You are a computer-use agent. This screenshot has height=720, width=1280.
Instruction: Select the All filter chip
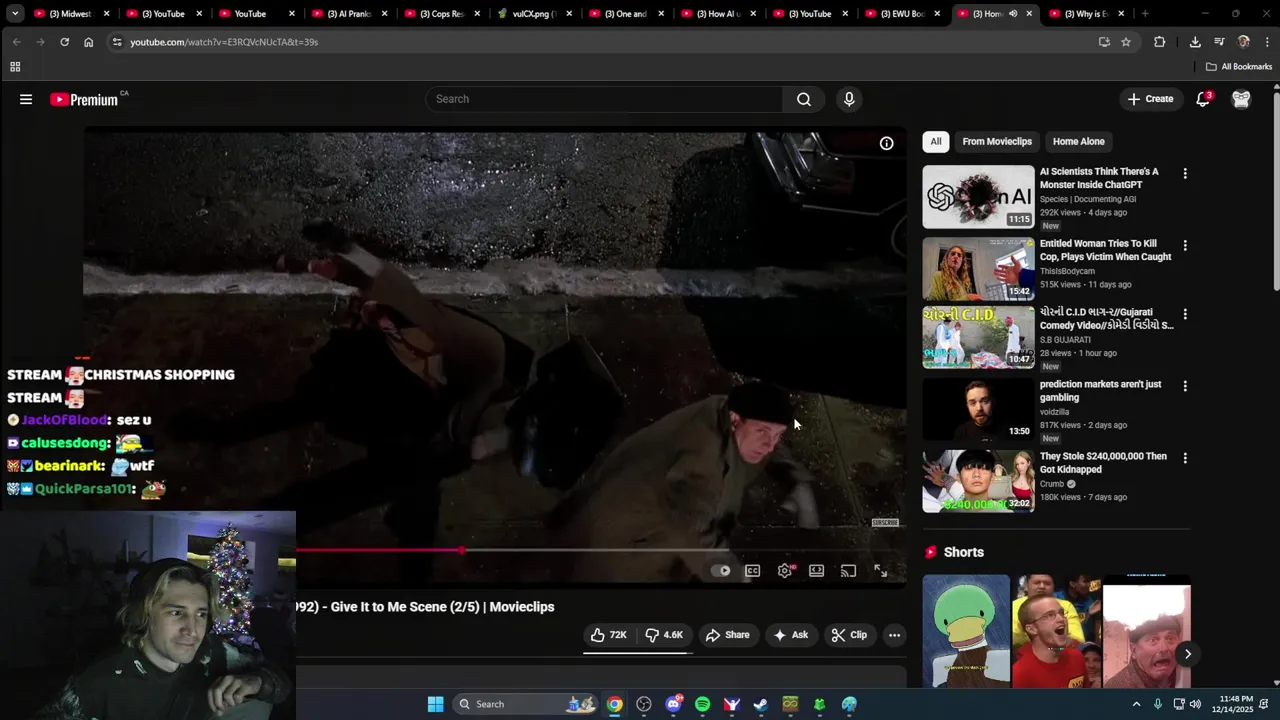click(936, 142)
